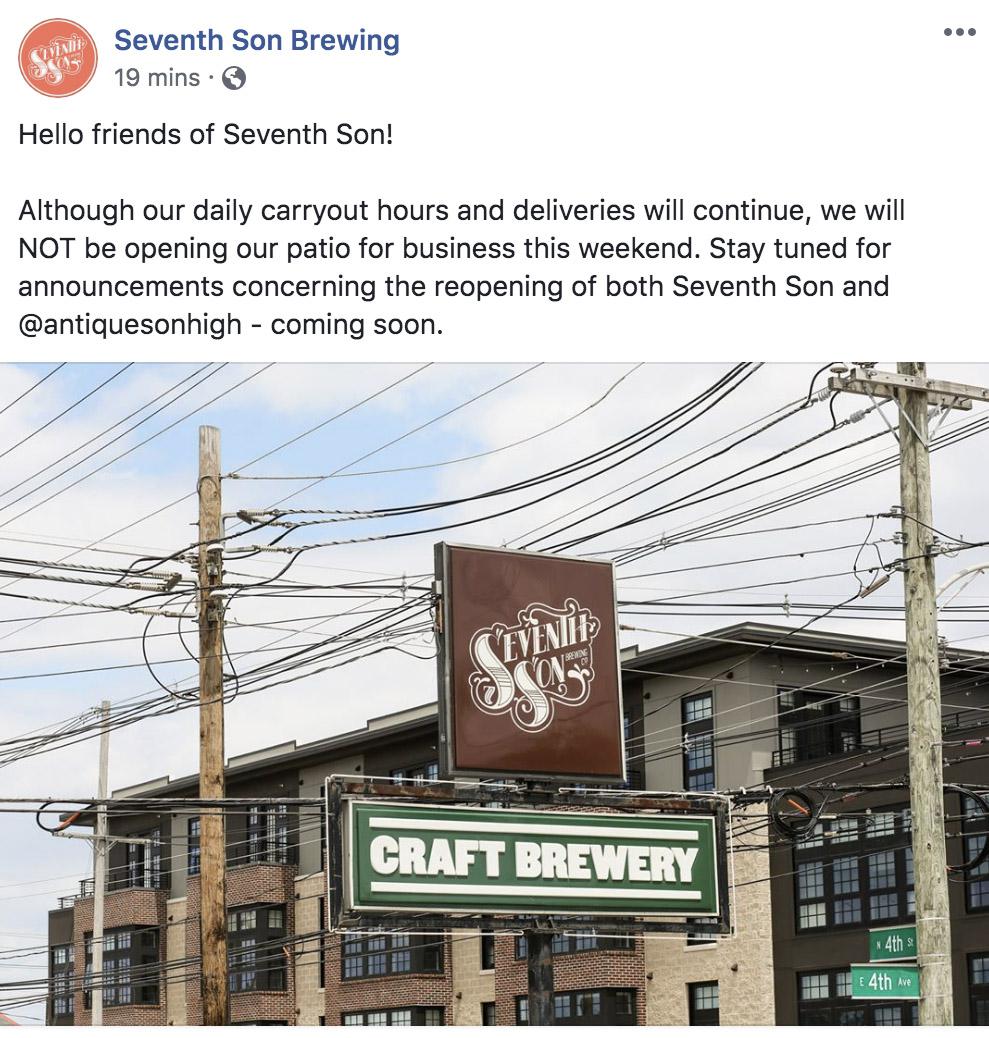989x1038 pixels.
Task: Click the 'coming soon' text in the post
Action: coord(356,325)
